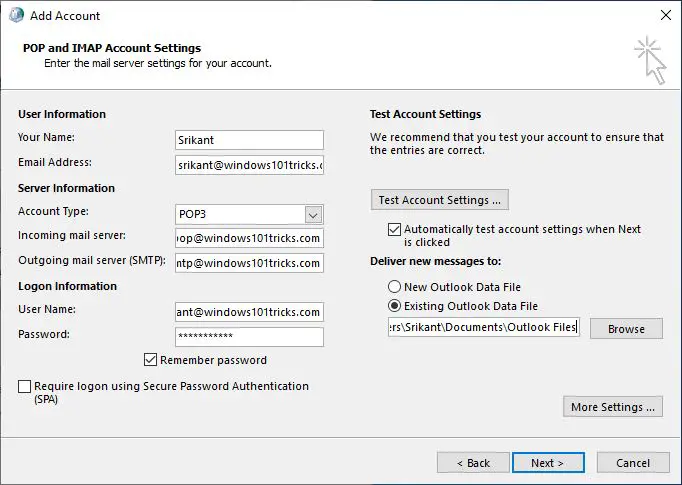This screenshot has width=682, height=485.
Task: Expand the Account Type dropdown
Action: pos(313,214)
